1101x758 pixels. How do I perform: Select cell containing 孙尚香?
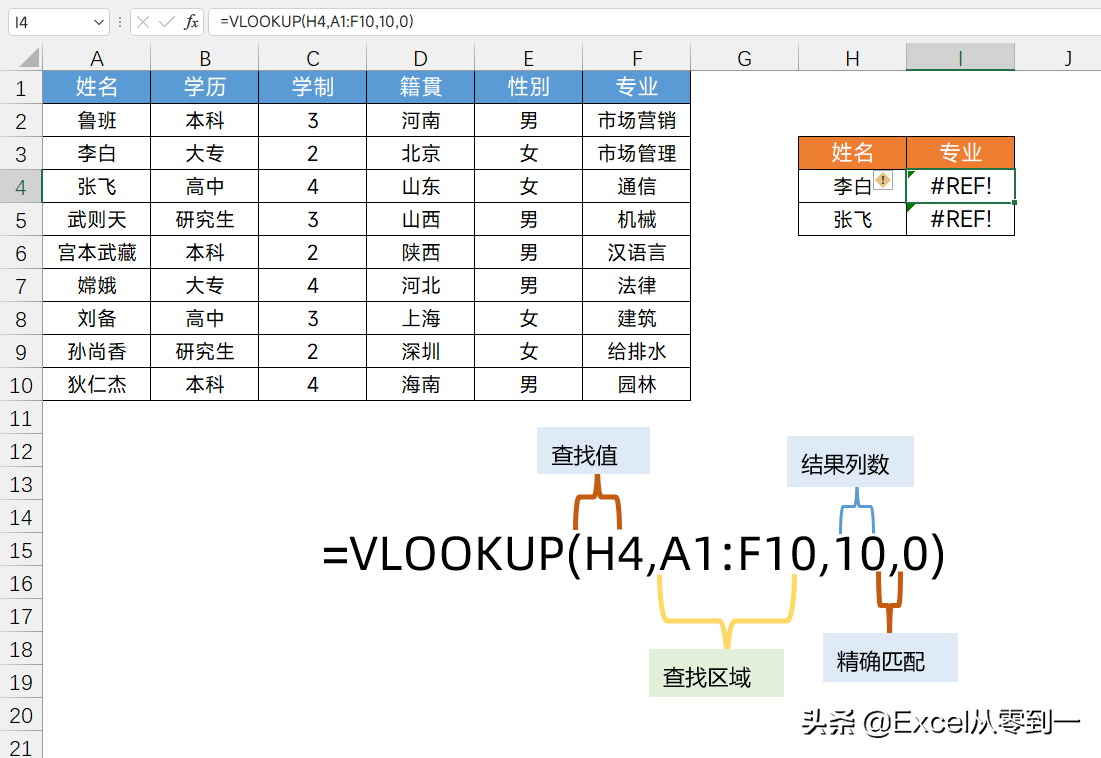(97, 351)
